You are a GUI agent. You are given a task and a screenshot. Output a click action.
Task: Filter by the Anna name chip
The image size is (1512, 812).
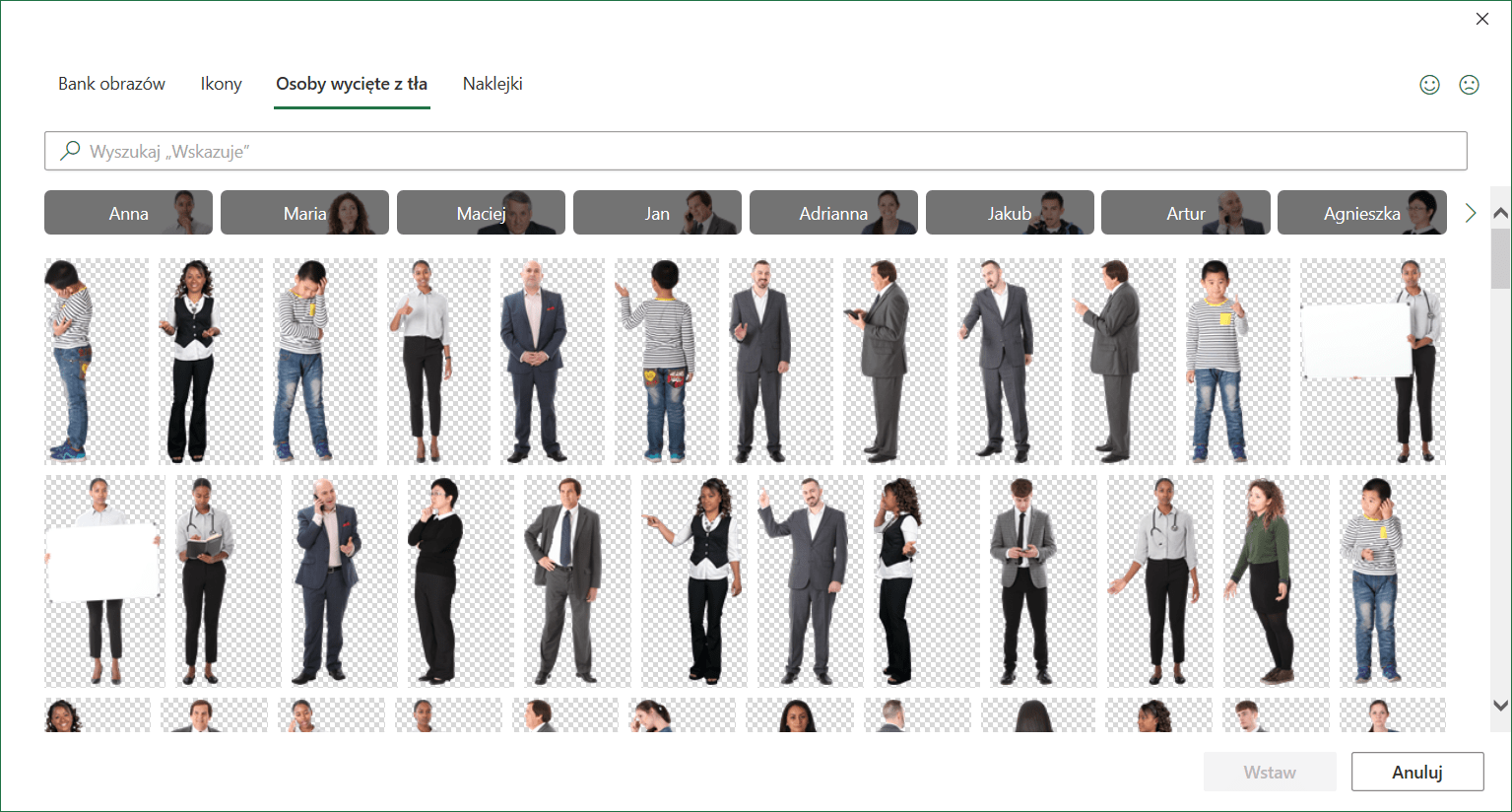coord(128,213)
